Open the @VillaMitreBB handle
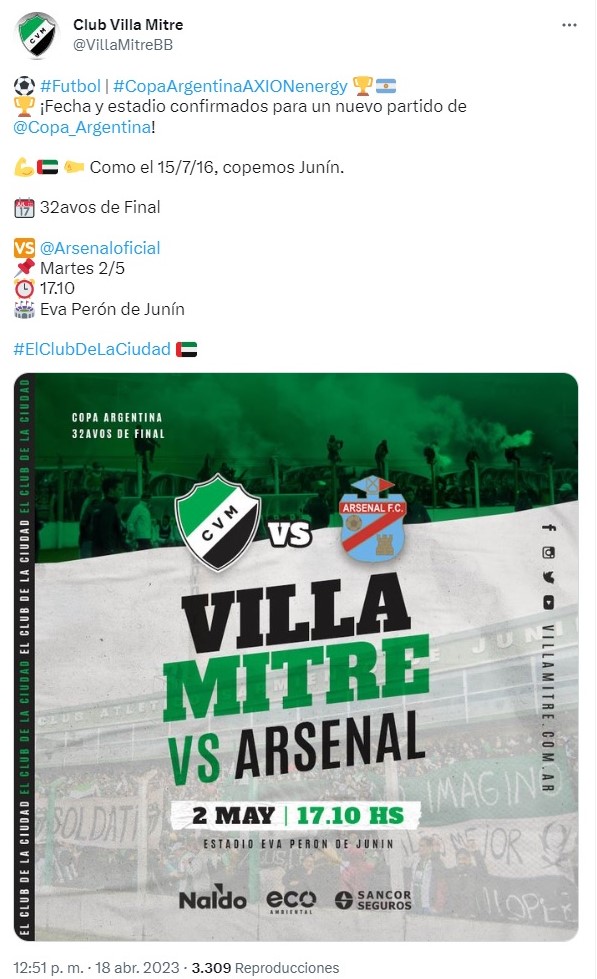Screen dimensions: 597x979 (123, 45)
